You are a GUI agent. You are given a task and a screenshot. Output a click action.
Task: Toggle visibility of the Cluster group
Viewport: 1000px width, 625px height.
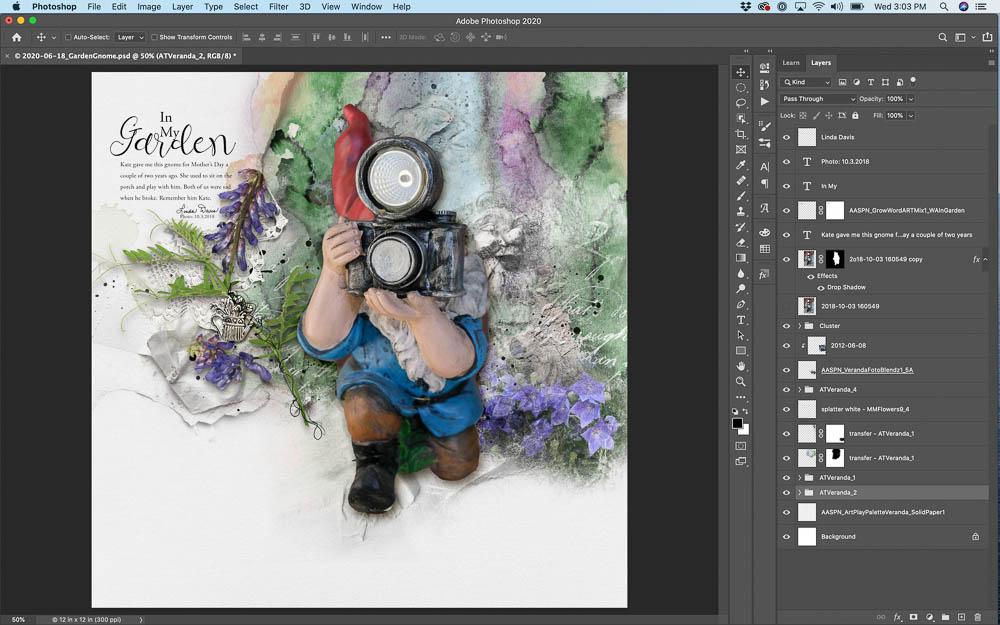tap(786, 326)
